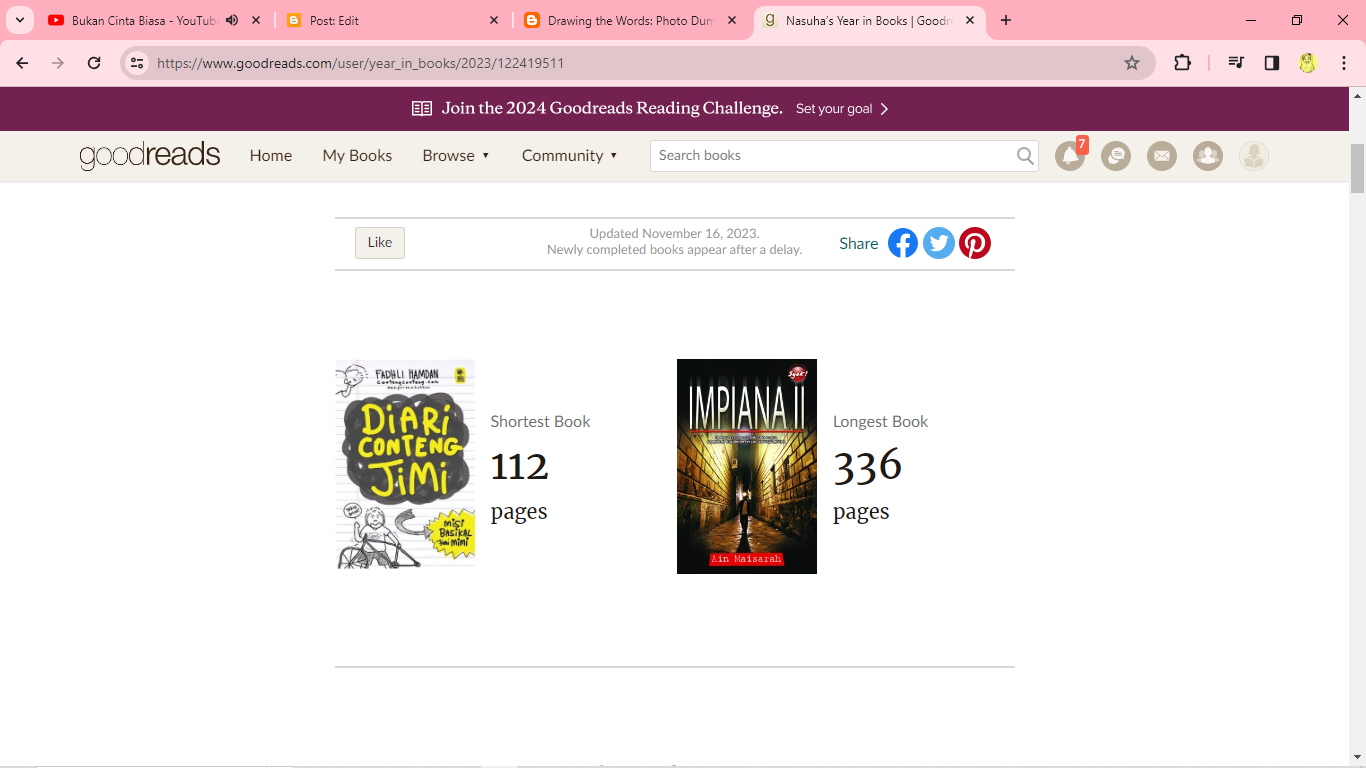Click scrollbar up arrow
Screen dimensions: 1366x768
(1357, 95)
